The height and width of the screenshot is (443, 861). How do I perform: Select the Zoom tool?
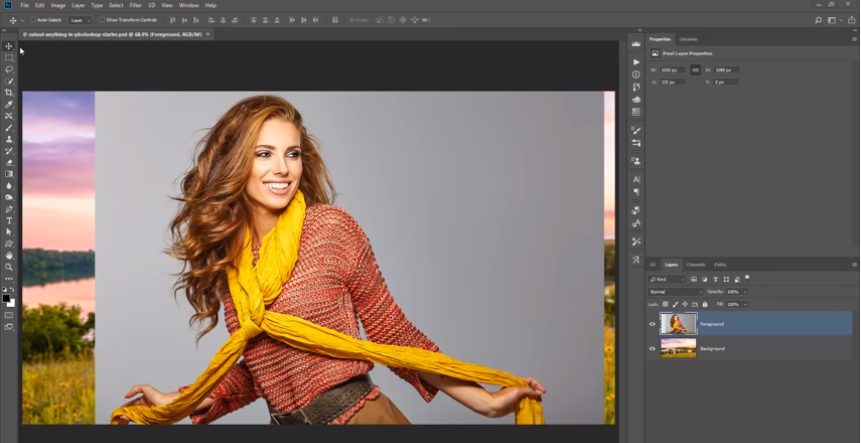pyautogui.click(x=9, y=267)
